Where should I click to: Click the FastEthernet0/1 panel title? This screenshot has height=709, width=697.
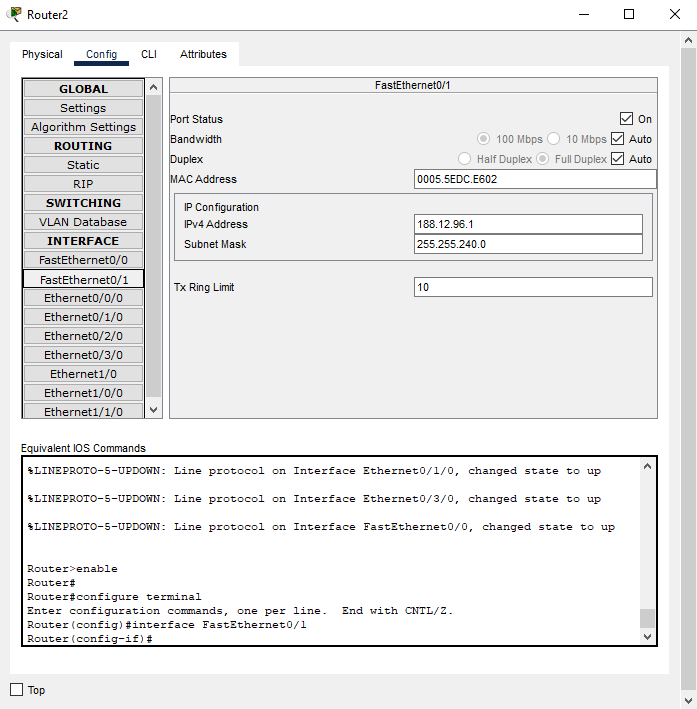(413, 85)
